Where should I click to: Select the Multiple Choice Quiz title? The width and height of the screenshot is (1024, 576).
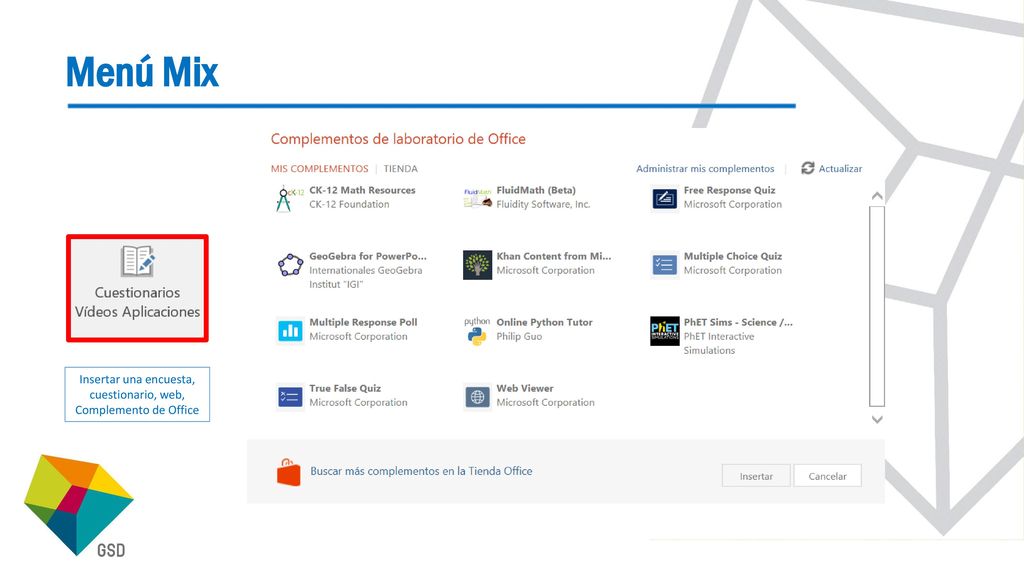point(733,256)
